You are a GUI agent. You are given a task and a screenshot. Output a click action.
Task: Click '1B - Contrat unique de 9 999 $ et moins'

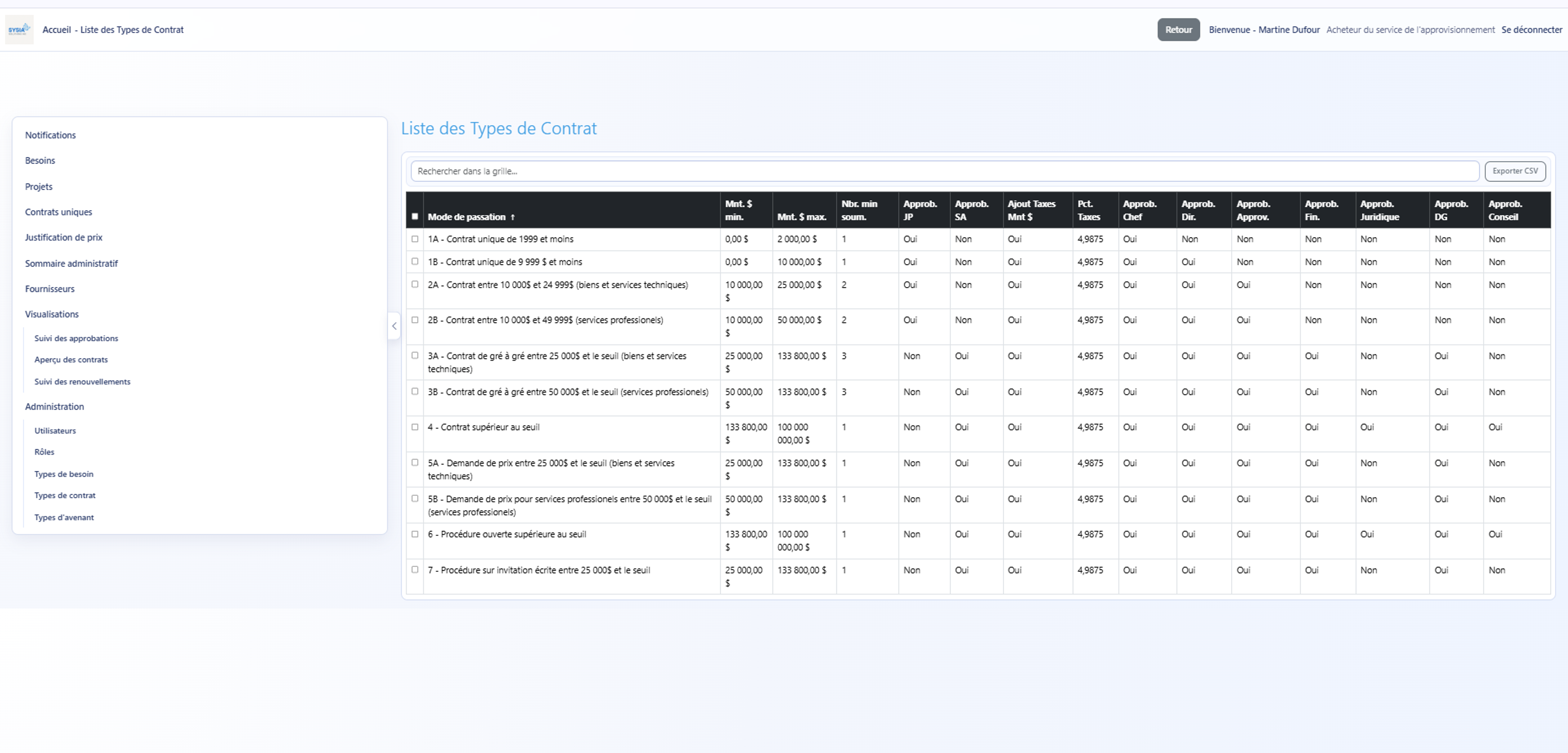[x=505, y=262]
